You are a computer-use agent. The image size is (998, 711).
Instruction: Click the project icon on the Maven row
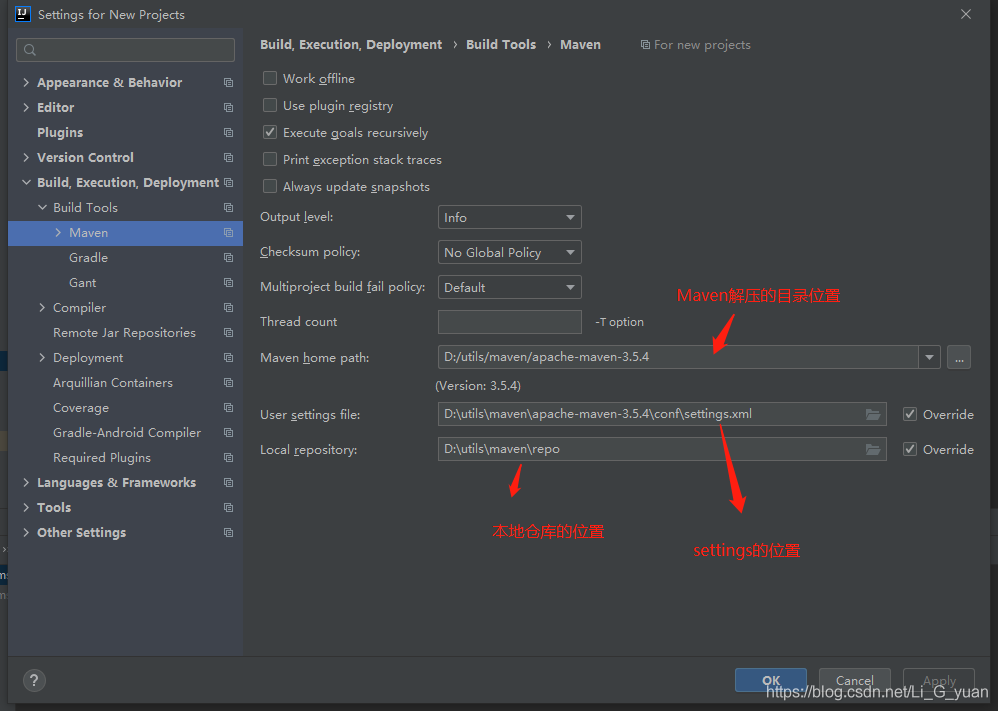click(228, 233)
